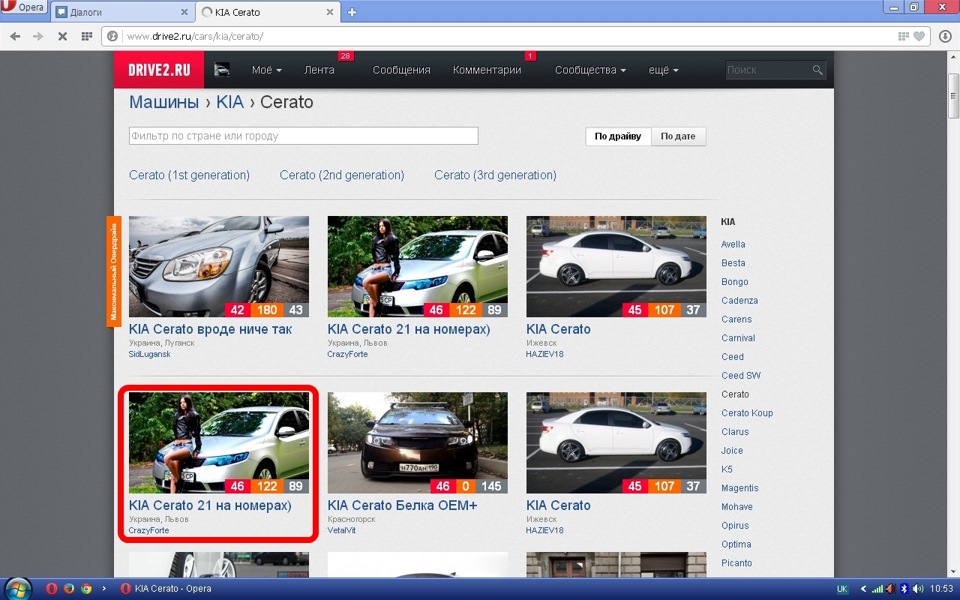960x600 pixels.
Task: Show hidden tray icons arrow
Action: click(x=863, y=589)
